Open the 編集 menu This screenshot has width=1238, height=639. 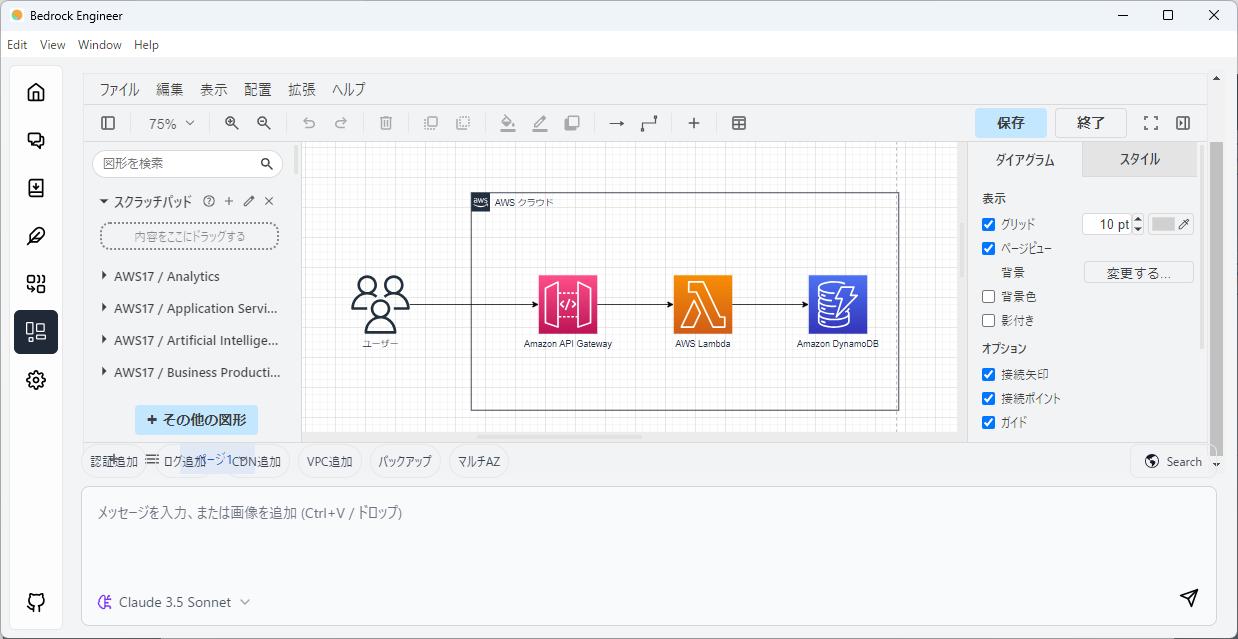point(170,89)
